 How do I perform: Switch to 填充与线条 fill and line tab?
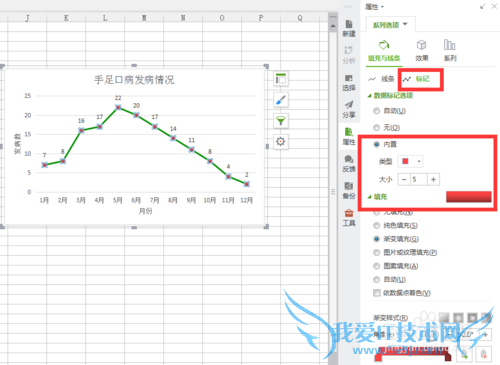click(384, 51)
